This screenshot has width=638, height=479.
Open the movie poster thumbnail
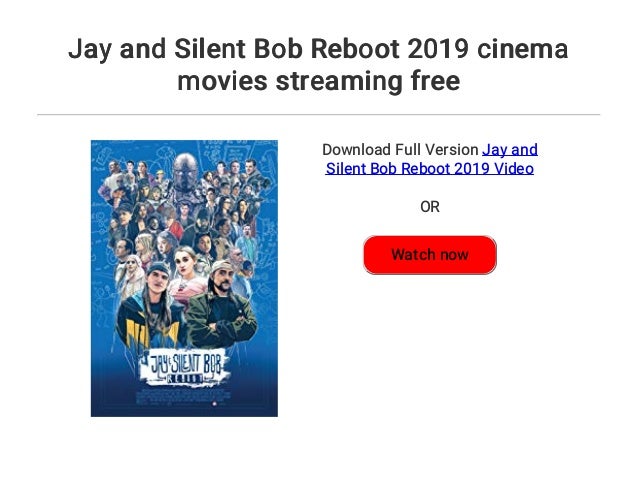pos(184,278)
